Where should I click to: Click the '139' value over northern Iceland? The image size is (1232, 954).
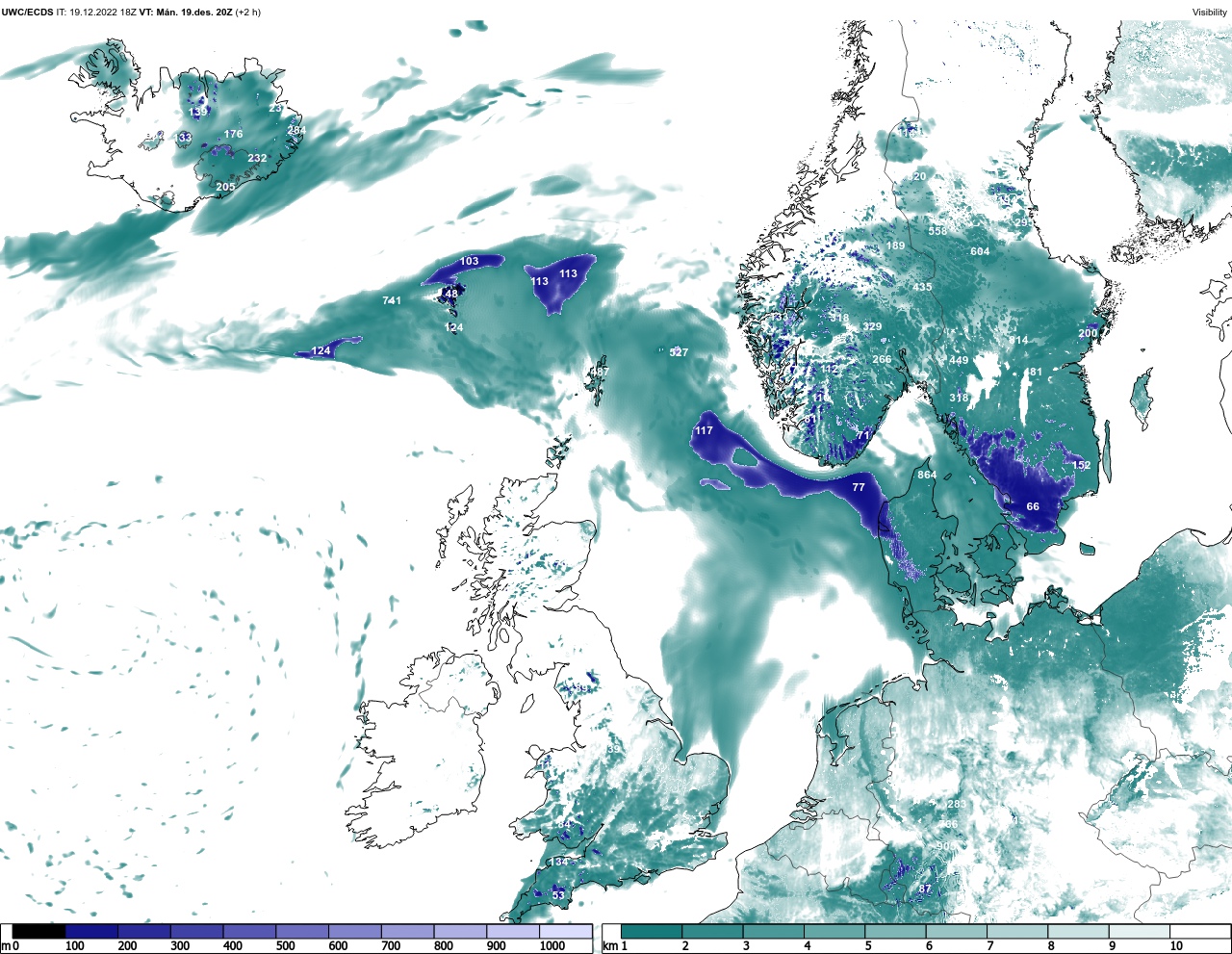point(198,112)
